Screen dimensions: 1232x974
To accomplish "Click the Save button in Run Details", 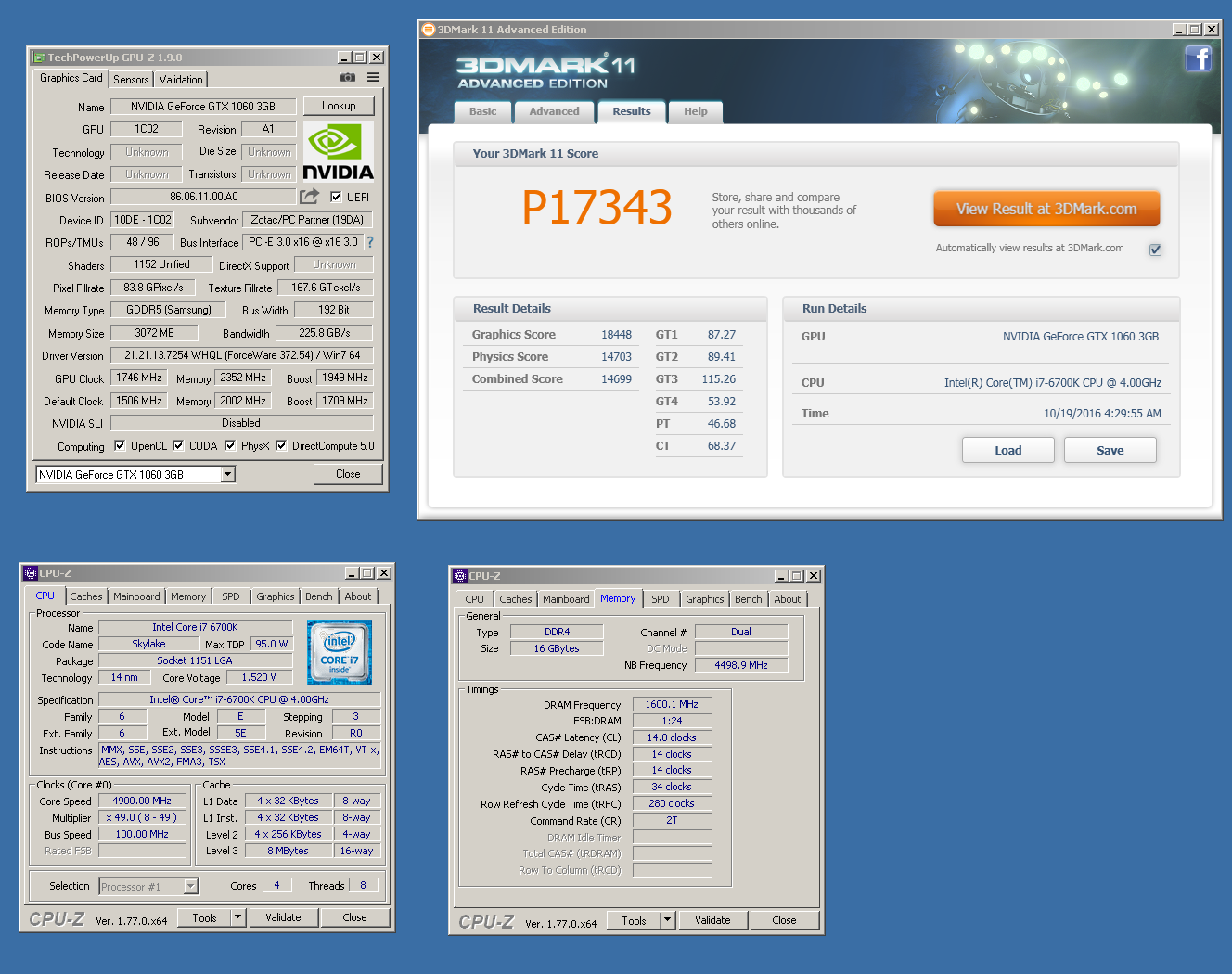I will coord(1110,450).
